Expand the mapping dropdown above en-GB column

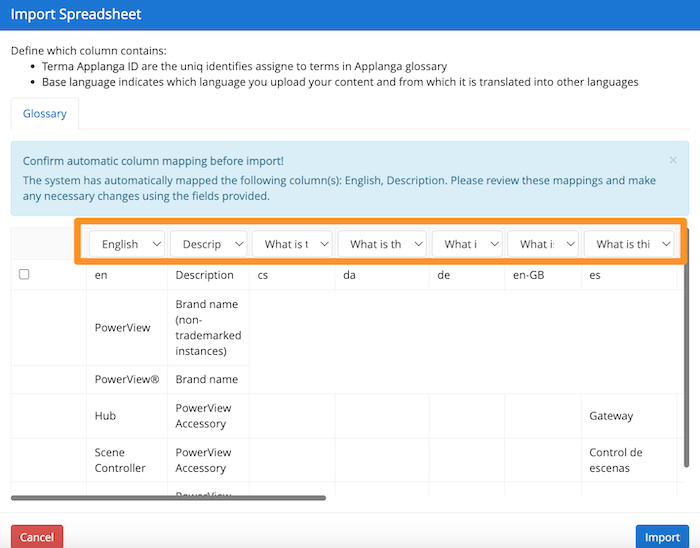pos(542,244)
